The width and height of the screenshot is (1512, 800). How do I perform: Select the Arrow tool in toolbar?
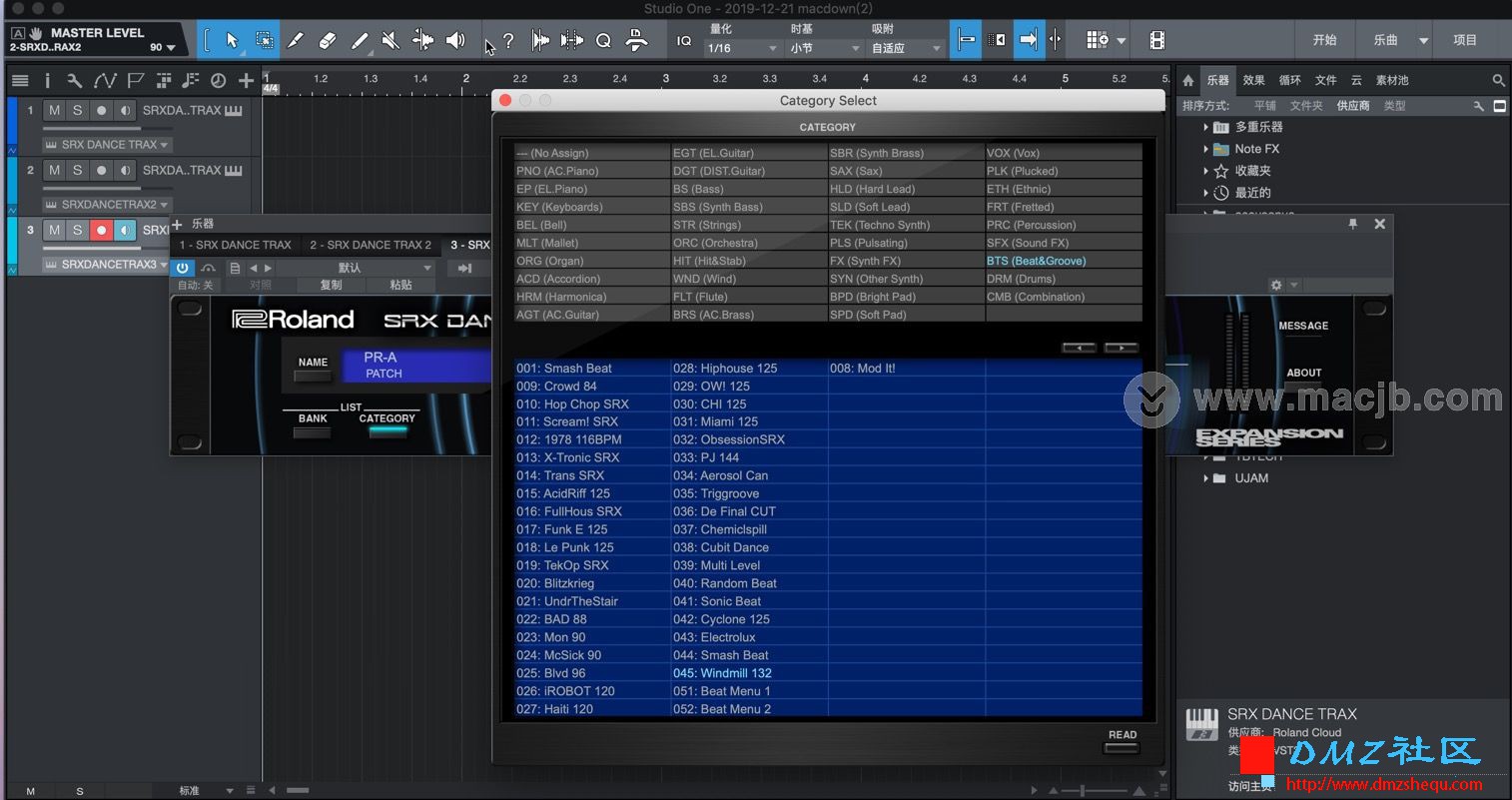click(232, 40)
